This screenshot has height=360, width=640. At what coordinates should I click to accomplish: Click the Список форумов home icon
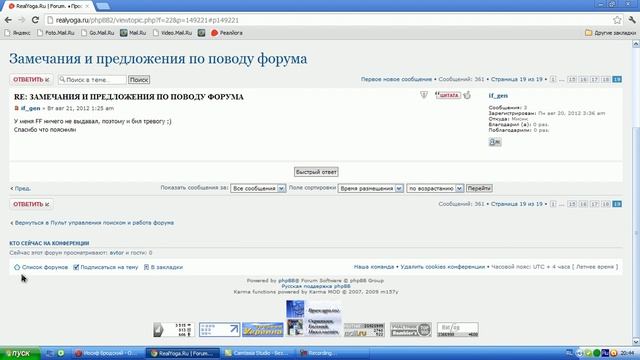pos(17,267)
